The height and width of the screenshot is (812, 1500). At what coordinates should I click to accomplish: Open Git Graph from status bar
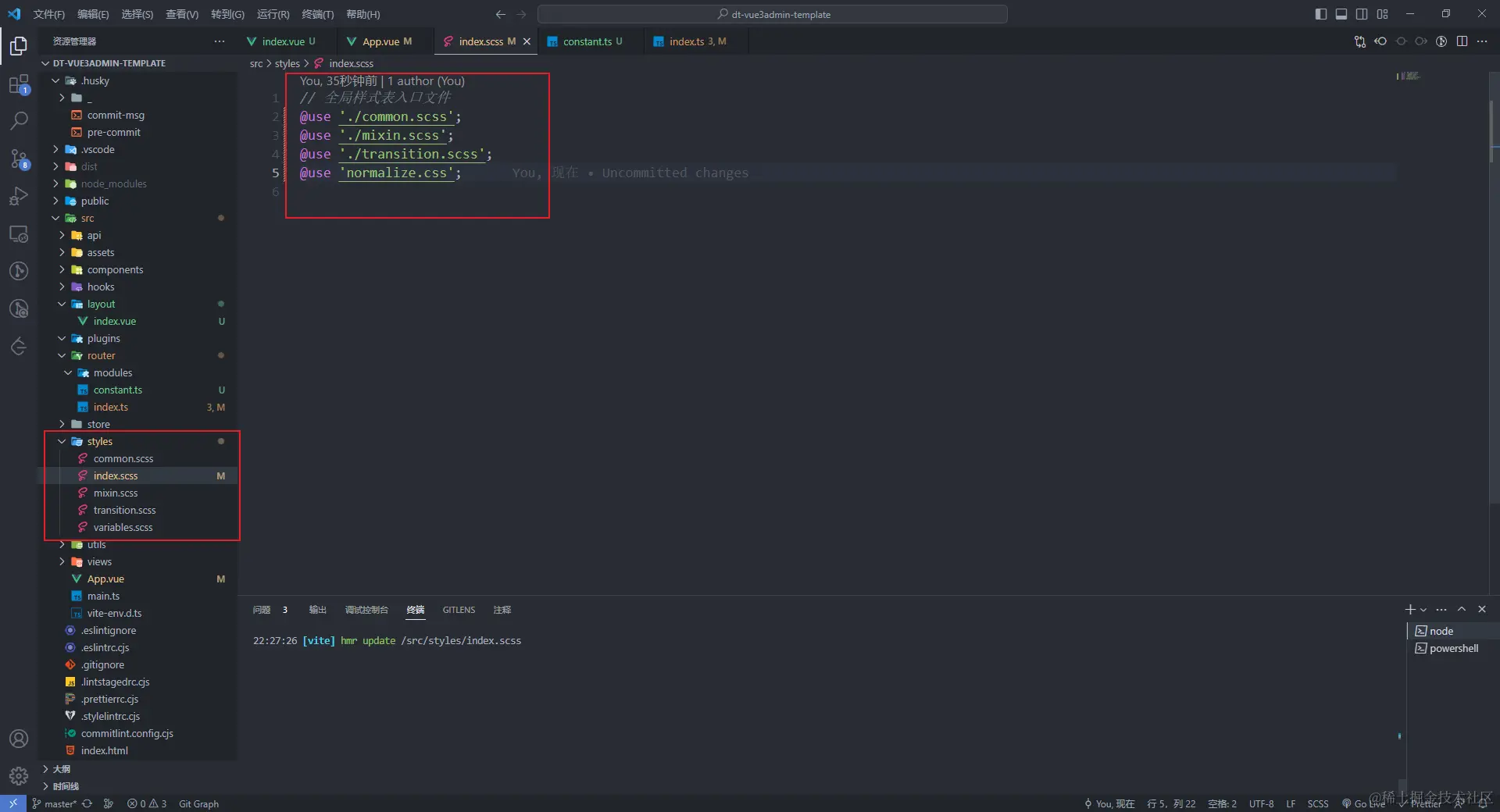(x=198, y=803)
